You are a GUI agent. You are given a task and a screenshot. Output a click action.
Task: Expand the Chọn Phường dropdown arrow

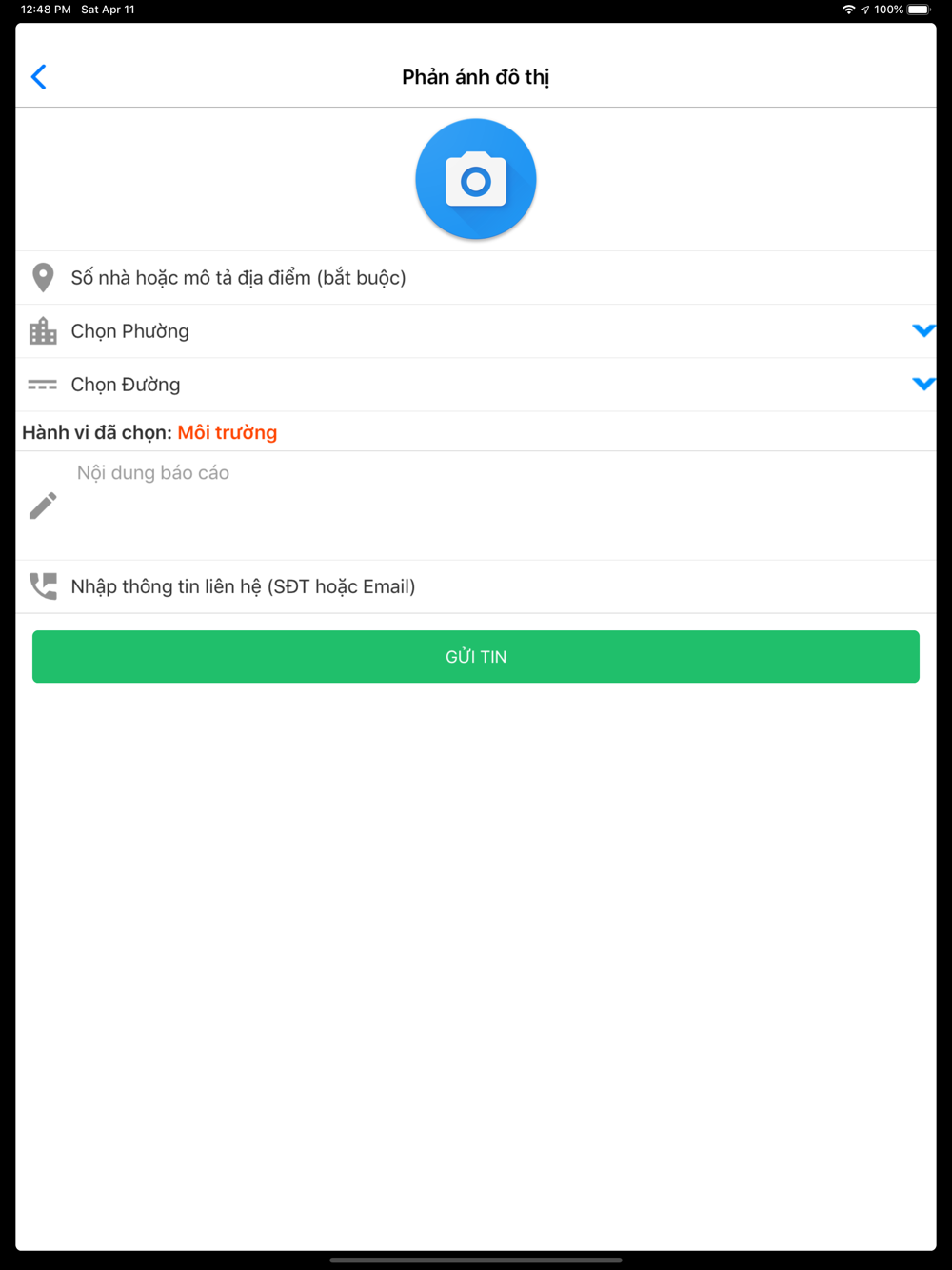pyautogui.click(x=923, y=331)
